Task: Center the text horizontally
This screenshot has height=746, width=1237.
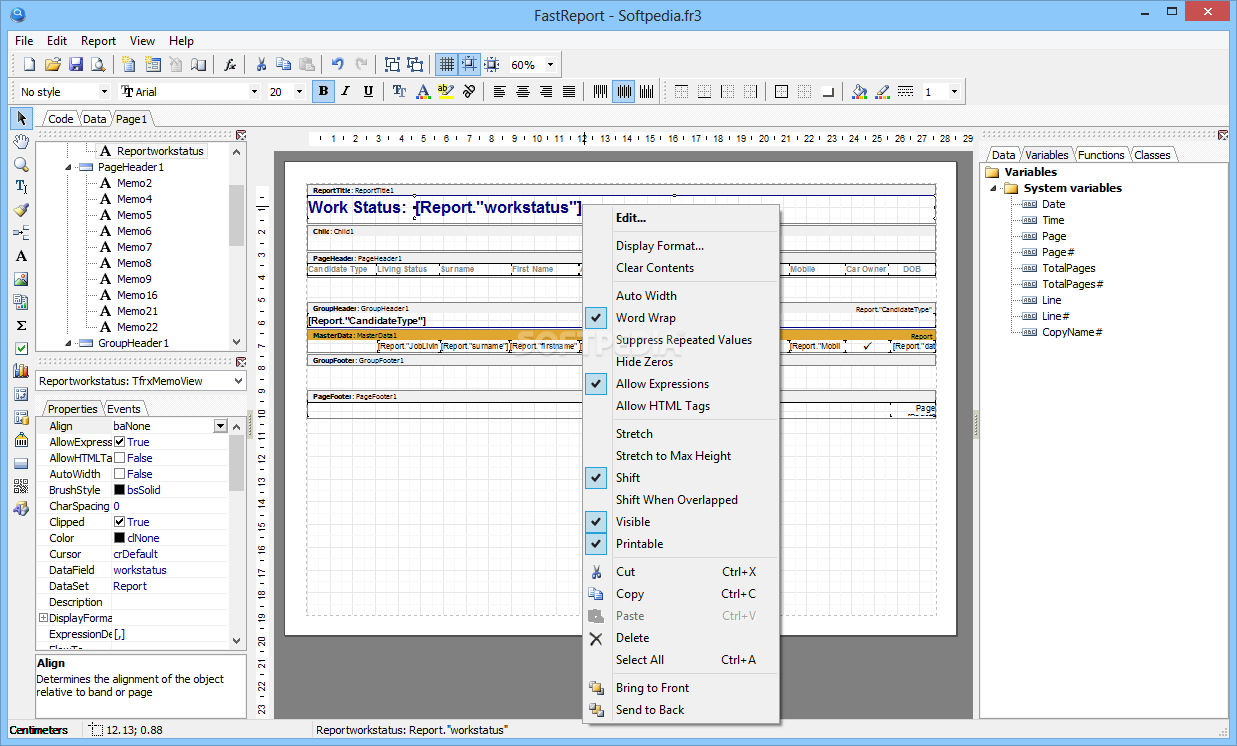Action: [x=523, y=92]
